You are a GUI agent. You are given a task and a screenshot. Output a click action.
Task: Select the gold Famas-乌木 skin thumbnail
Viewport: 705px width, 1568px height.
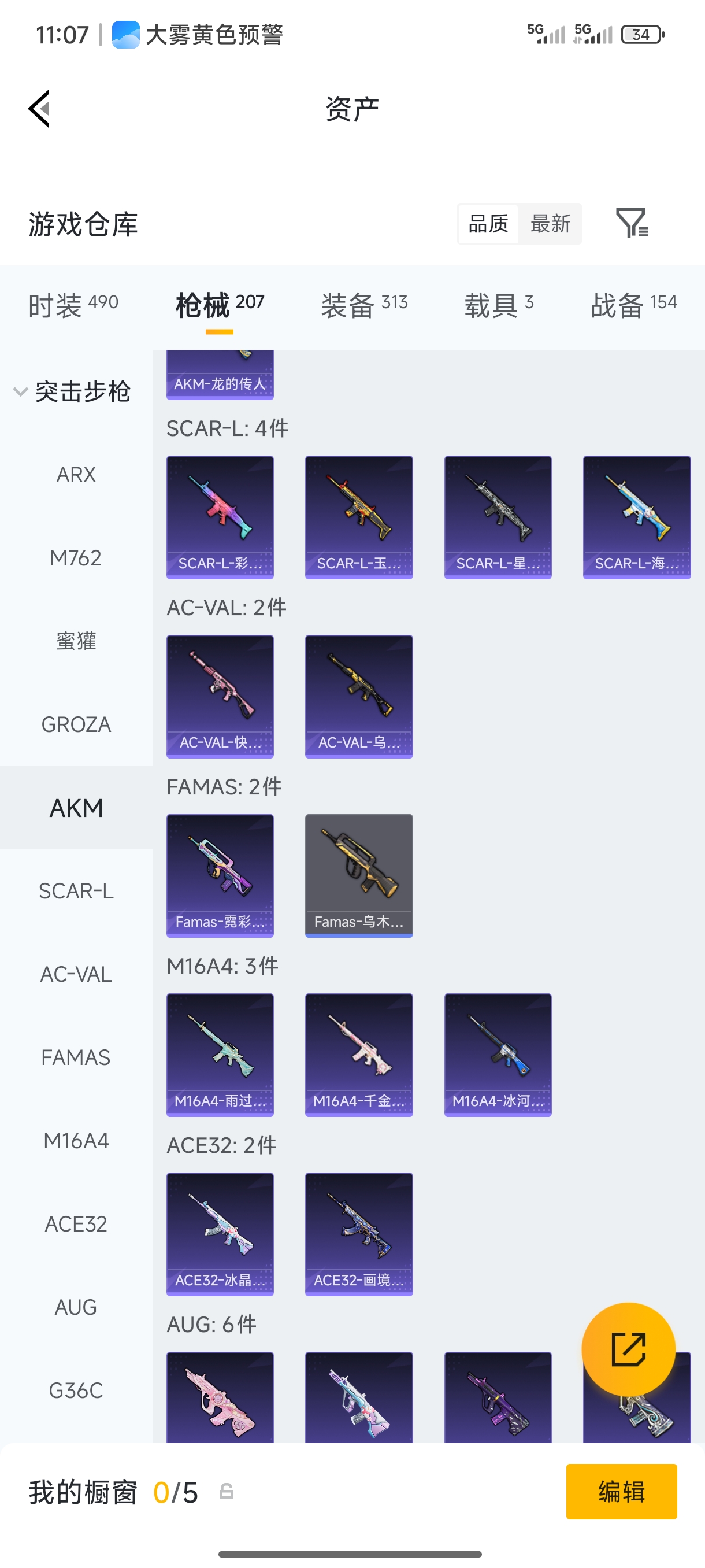coord(359,876)
